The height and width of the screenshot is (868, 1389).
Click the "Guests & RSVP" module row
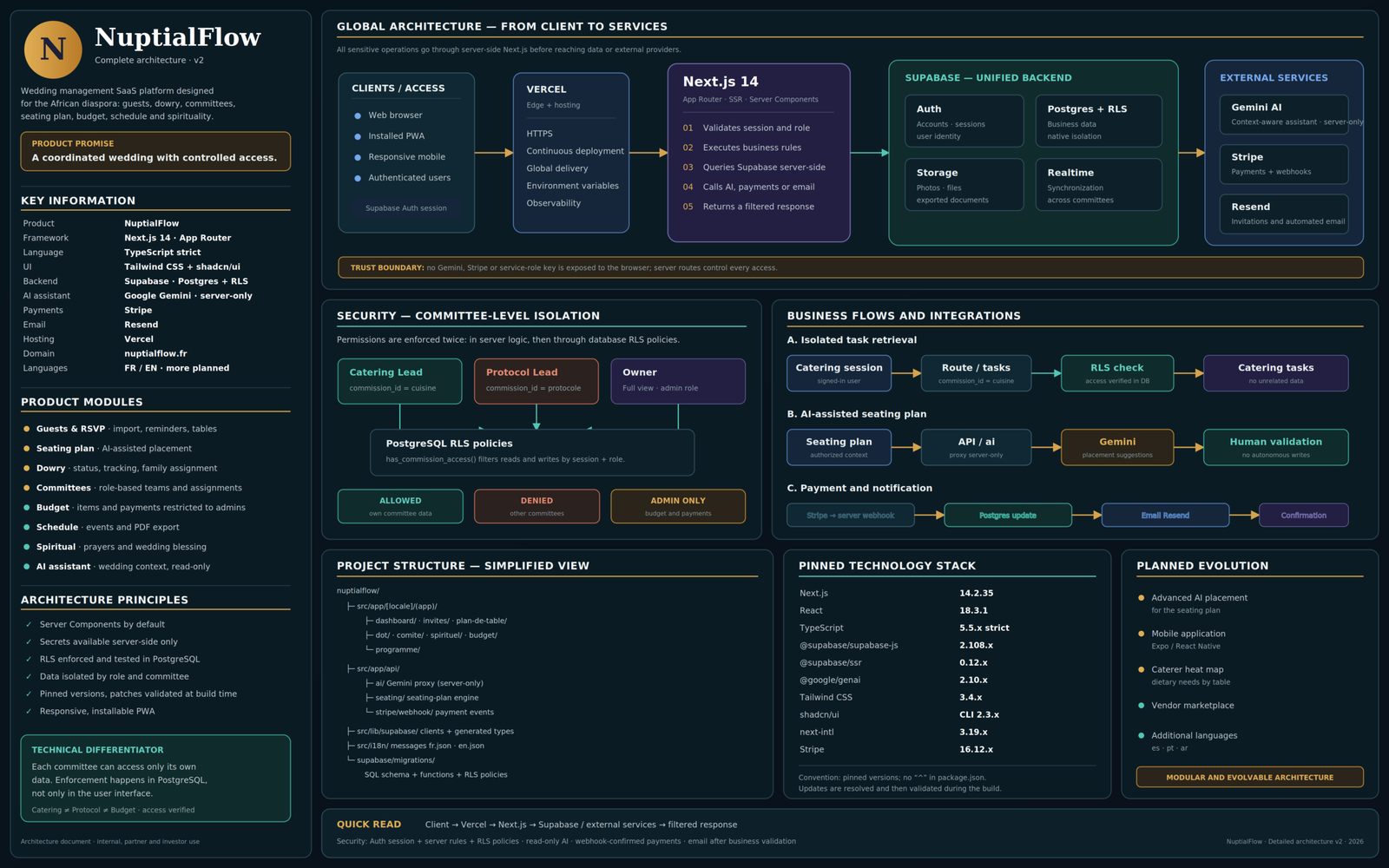point(120,429)
